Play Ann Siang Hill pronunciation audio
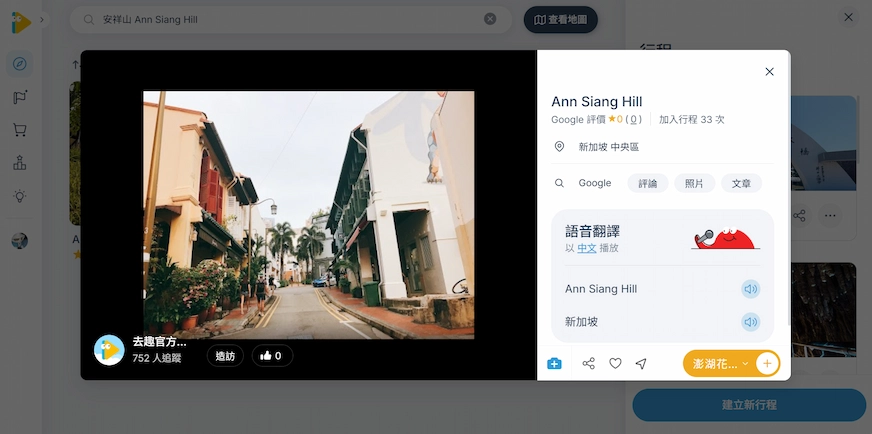This screenshot has height=434, width=872. [x=751, y=289]
